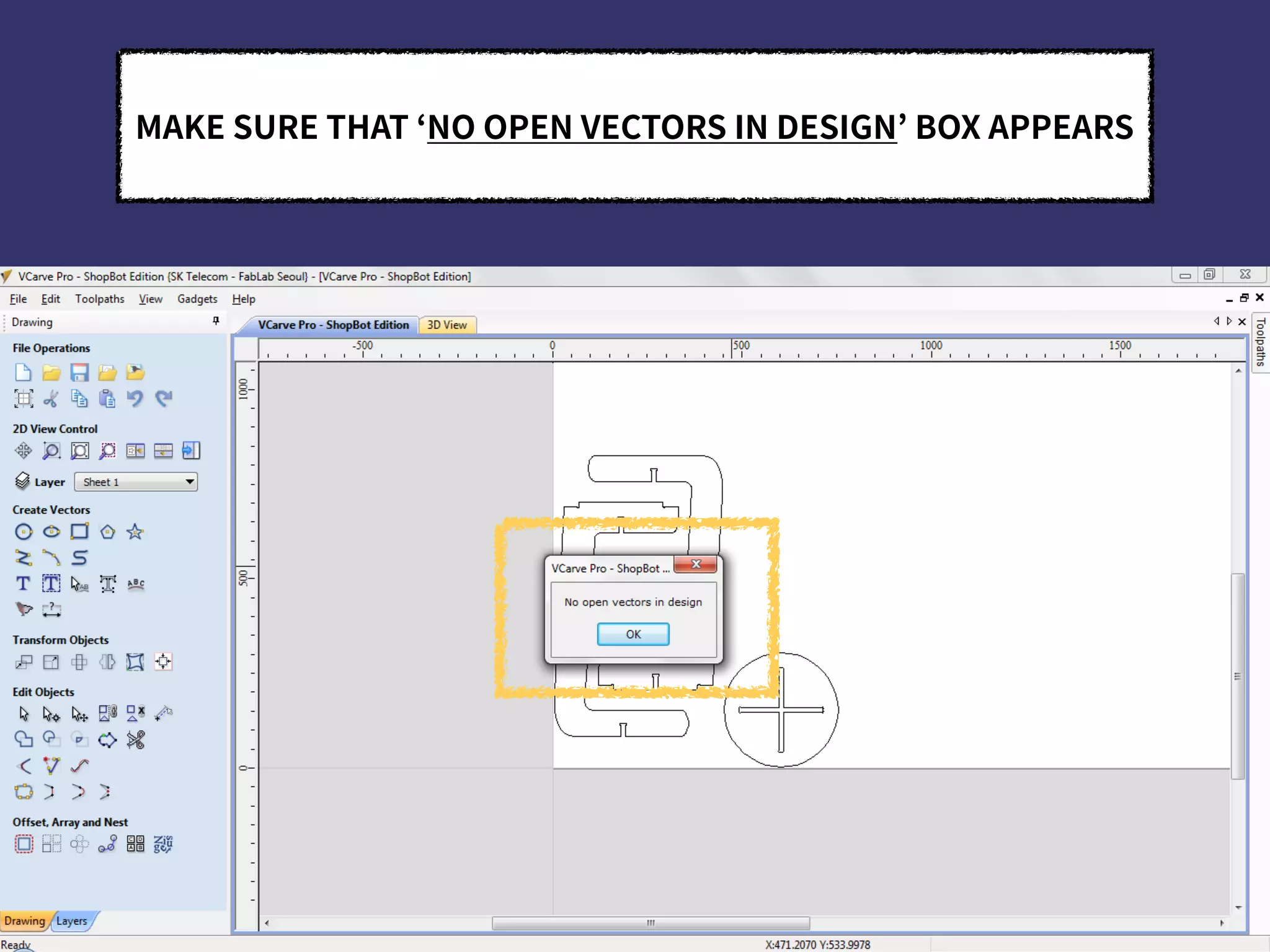Switch to the Layers tab
This screenshot has height=952, width=1270.
[x=72, y=921]
